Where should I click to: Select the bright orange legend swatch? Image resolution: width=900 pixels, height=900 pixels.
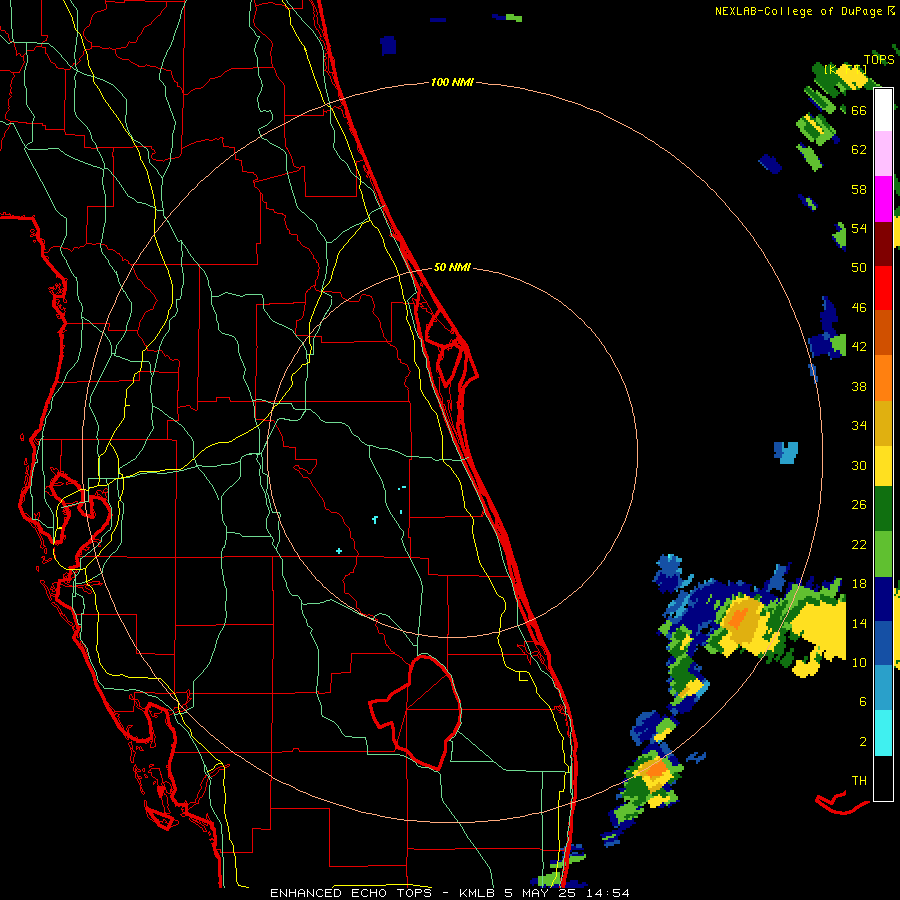click(883, 378)
